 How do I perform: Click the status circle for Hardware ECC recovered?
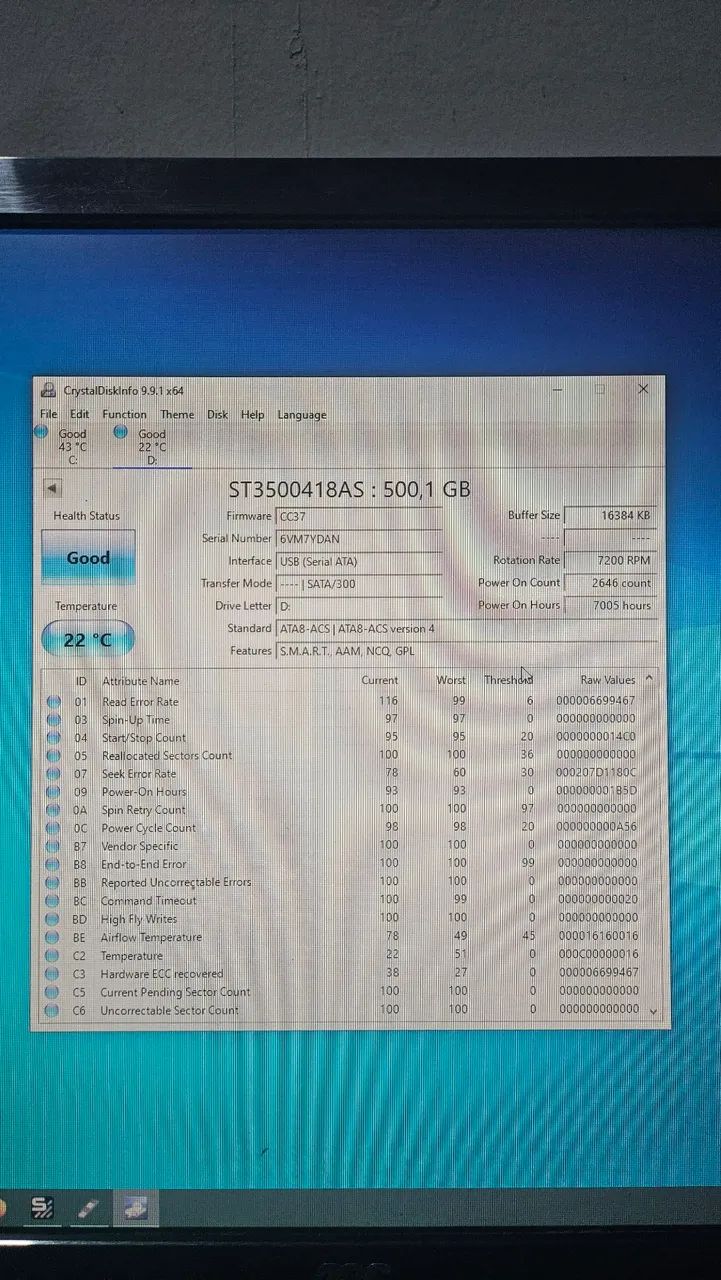(53, 974)
